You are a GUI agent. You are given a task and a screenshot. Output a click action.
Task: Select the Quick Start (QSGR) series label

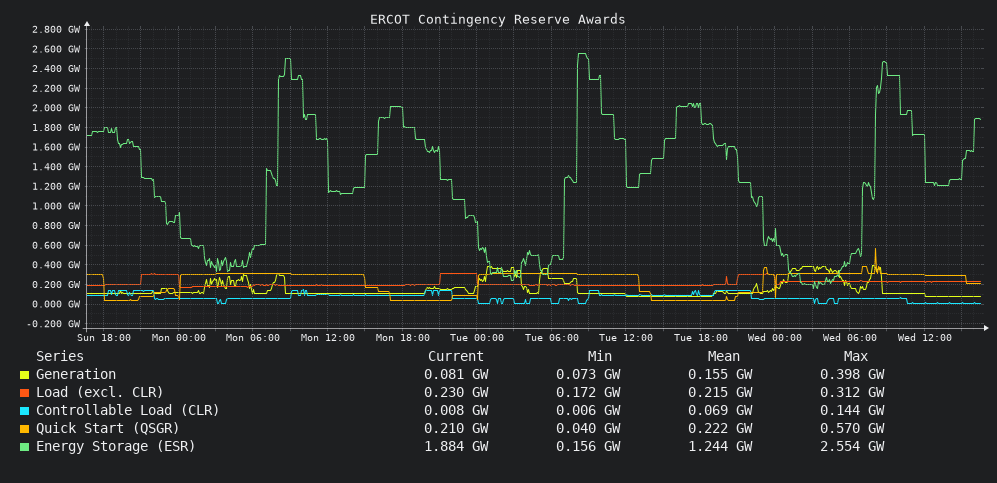pyautogui.click(x=107, y=428)
